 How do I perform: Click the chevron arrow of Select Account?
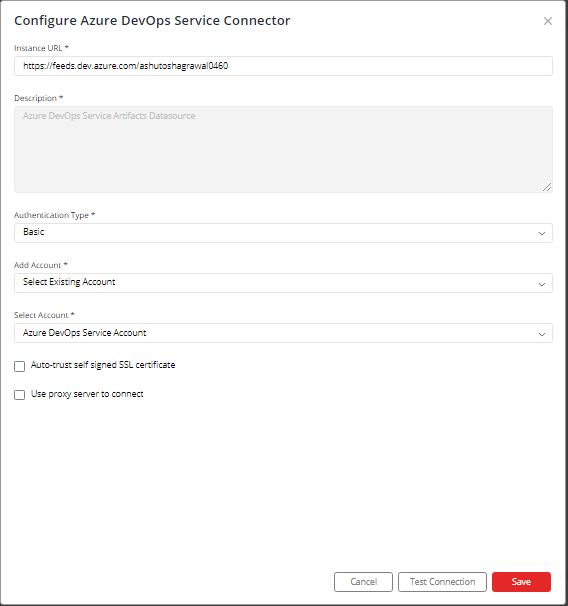pos(542,334)
